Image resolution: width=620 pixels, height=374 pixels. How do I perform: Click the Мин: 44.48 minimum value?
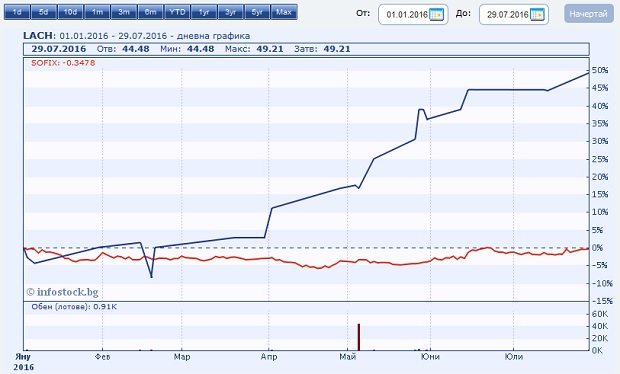(187, 49)
